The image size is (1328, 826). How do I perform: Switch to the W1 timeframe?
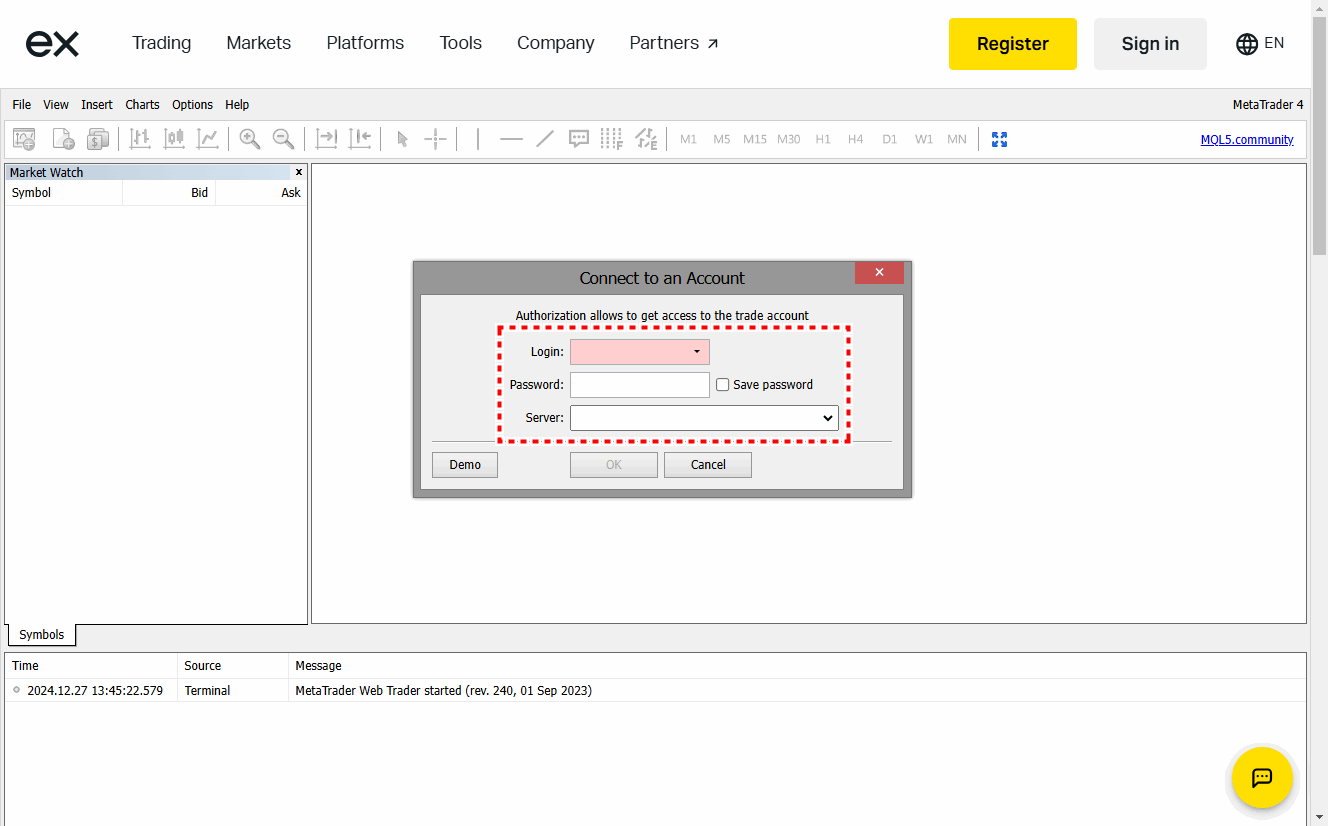coord(924,139)
